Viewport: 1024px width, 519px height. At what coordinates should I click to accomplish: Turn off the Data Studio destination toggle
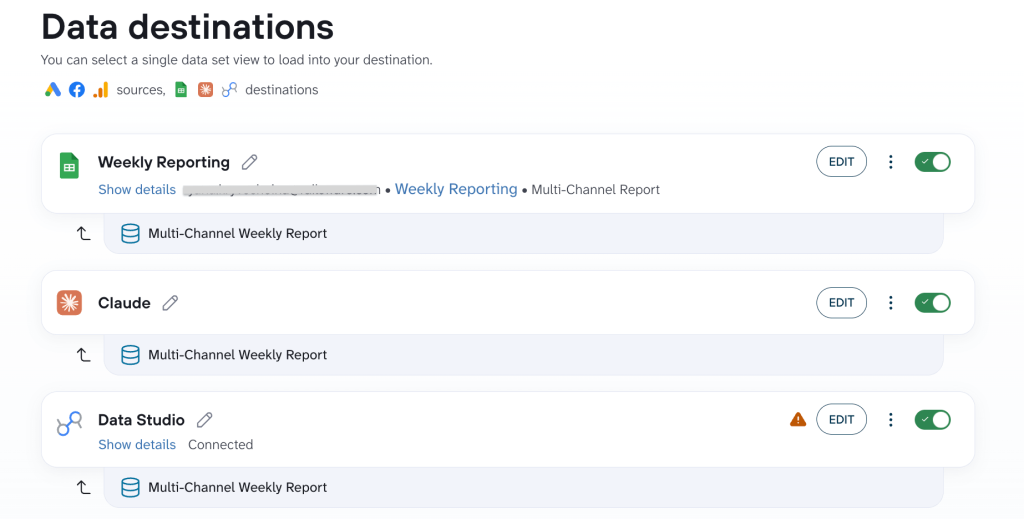[933, 420]
